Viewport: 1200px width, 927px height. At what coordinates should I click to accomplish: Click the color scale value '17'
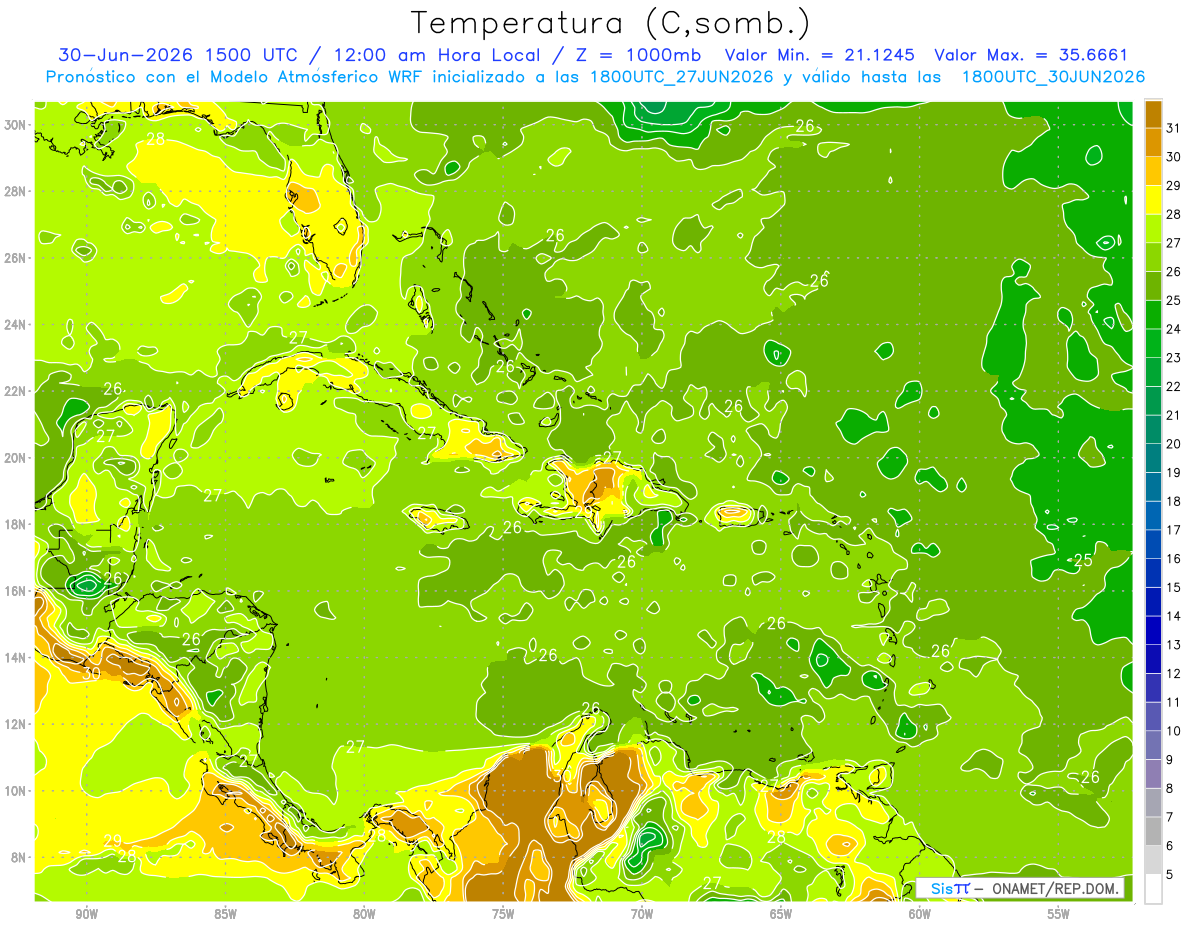point(1174,530)
